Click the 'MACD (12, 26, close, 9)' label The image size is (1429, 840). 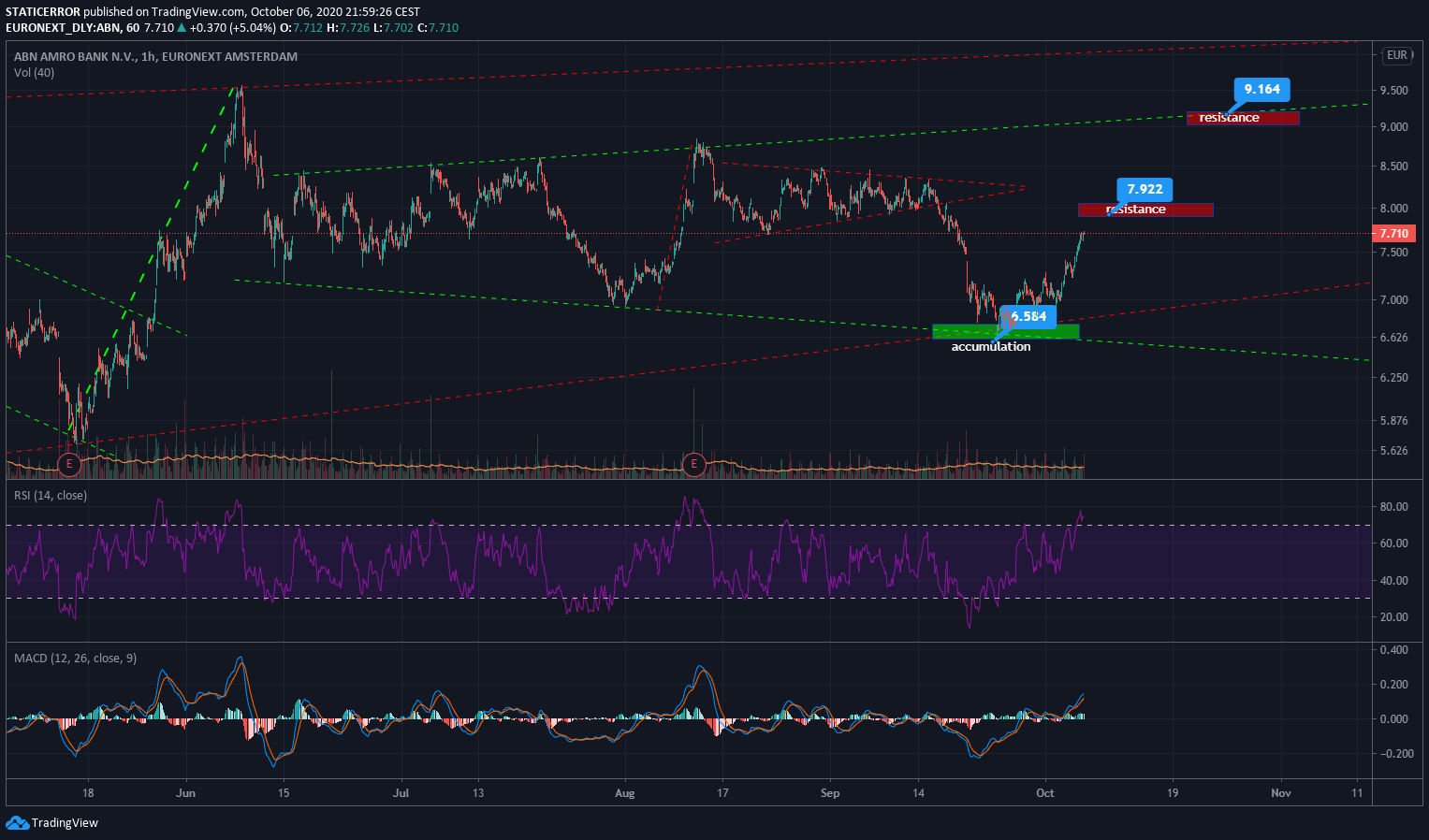(75, 659)
